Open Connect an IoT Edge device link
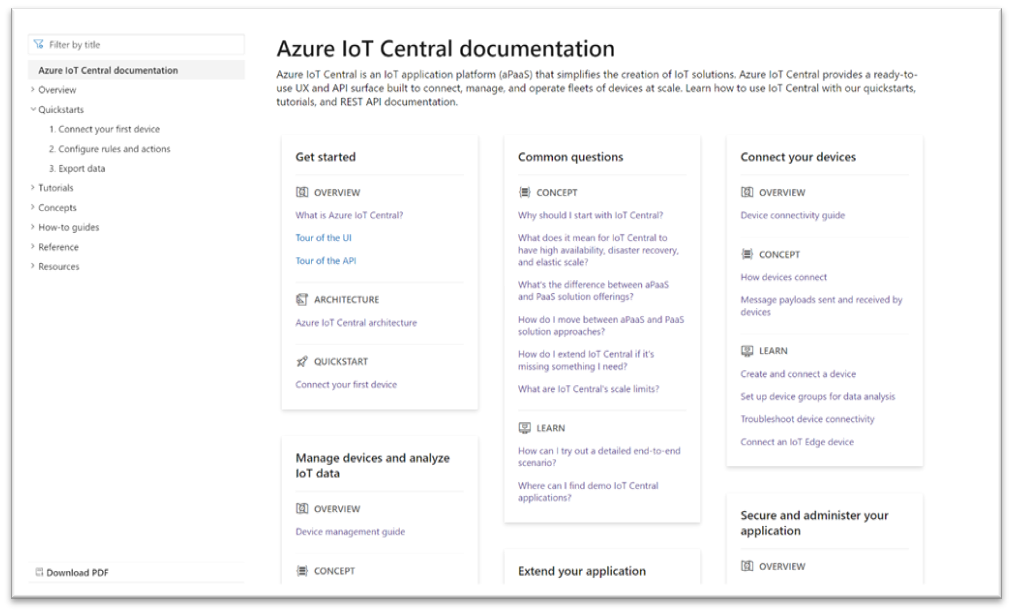The image size is (1013, 613). [797, 442]
